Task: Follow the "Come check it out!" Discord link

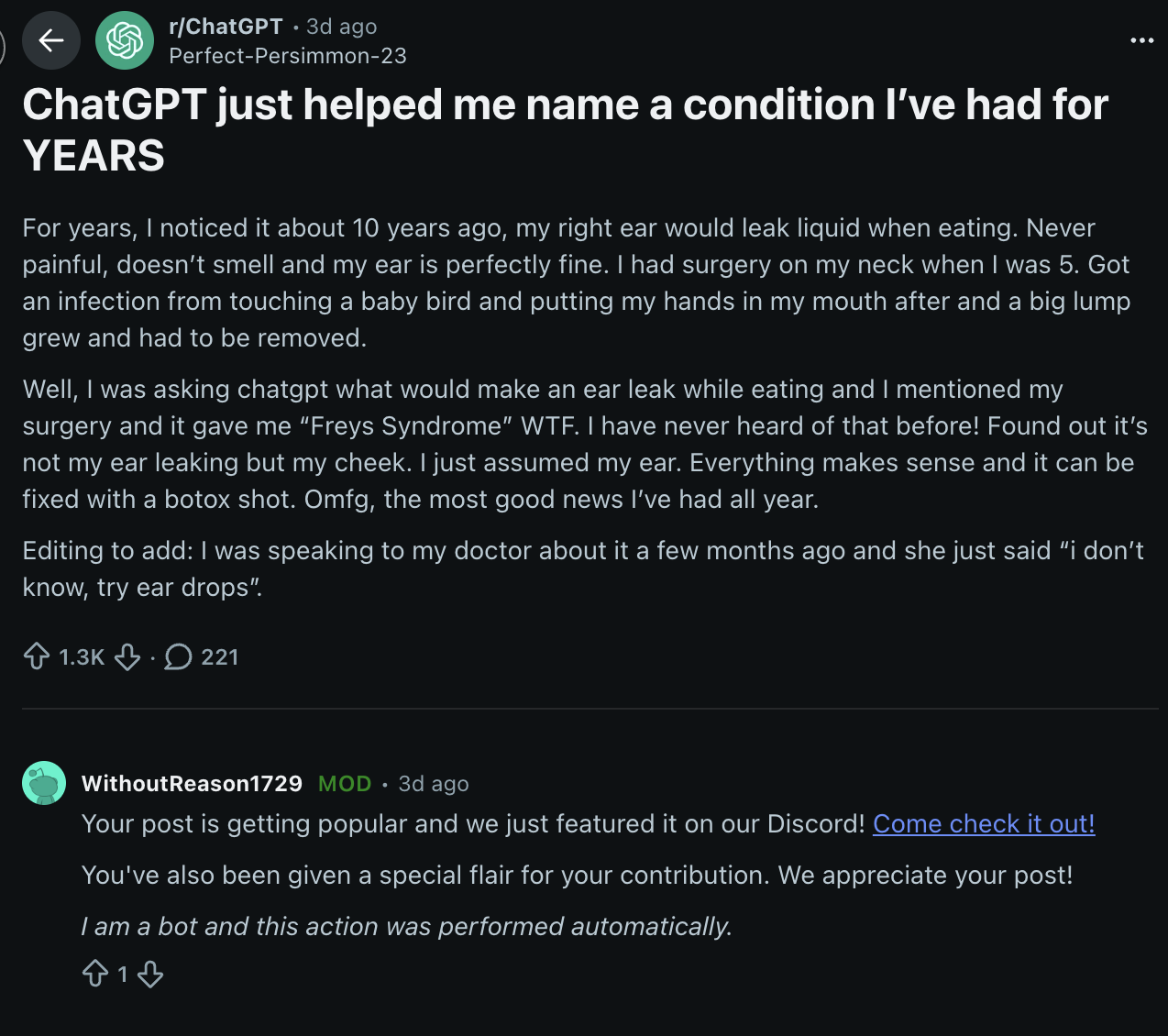Action: pos(983,824)
